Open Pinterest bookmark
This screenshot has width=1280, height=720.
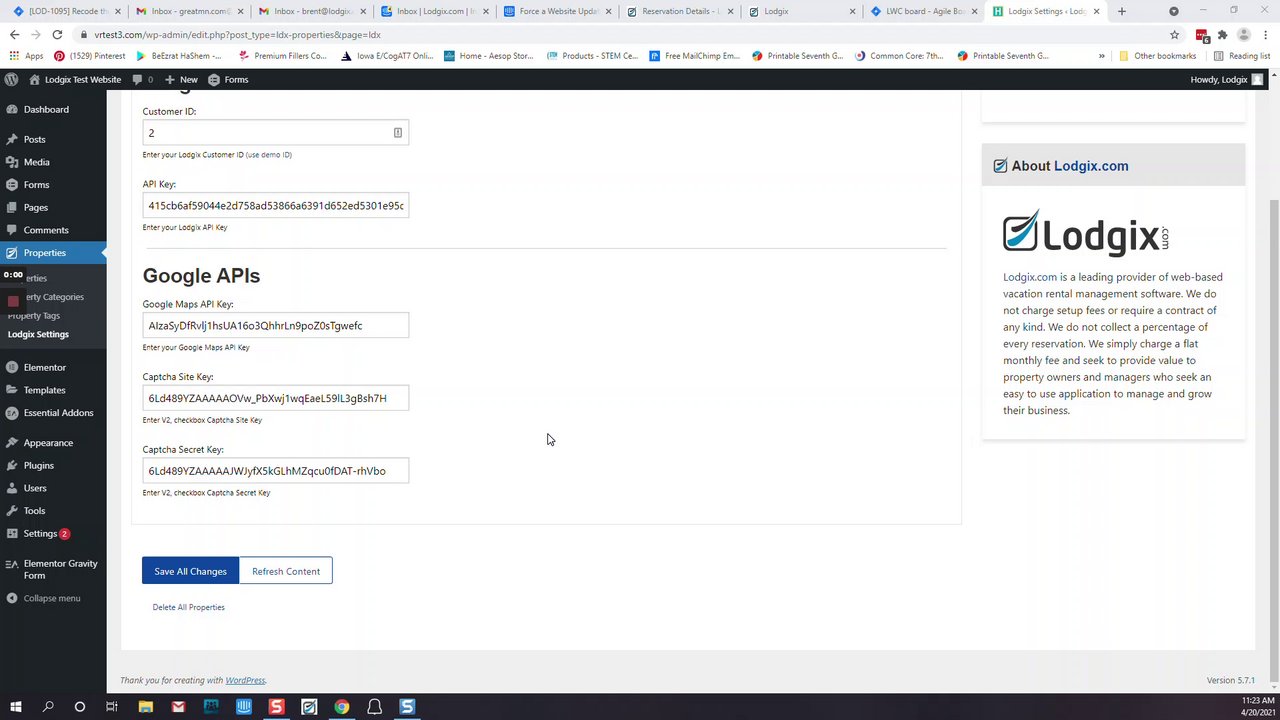pos(88,56)
